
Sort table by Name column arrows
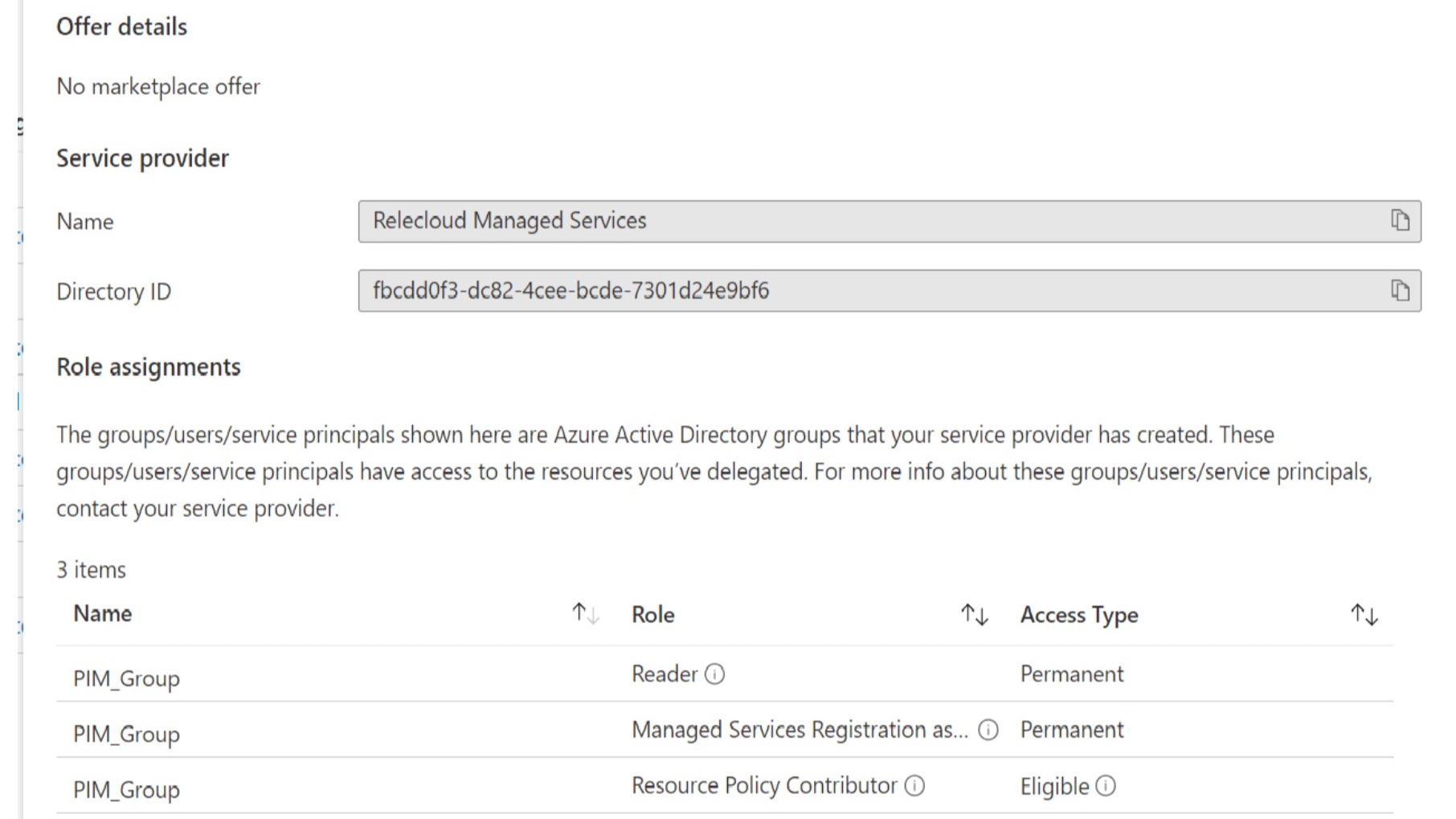585,614
